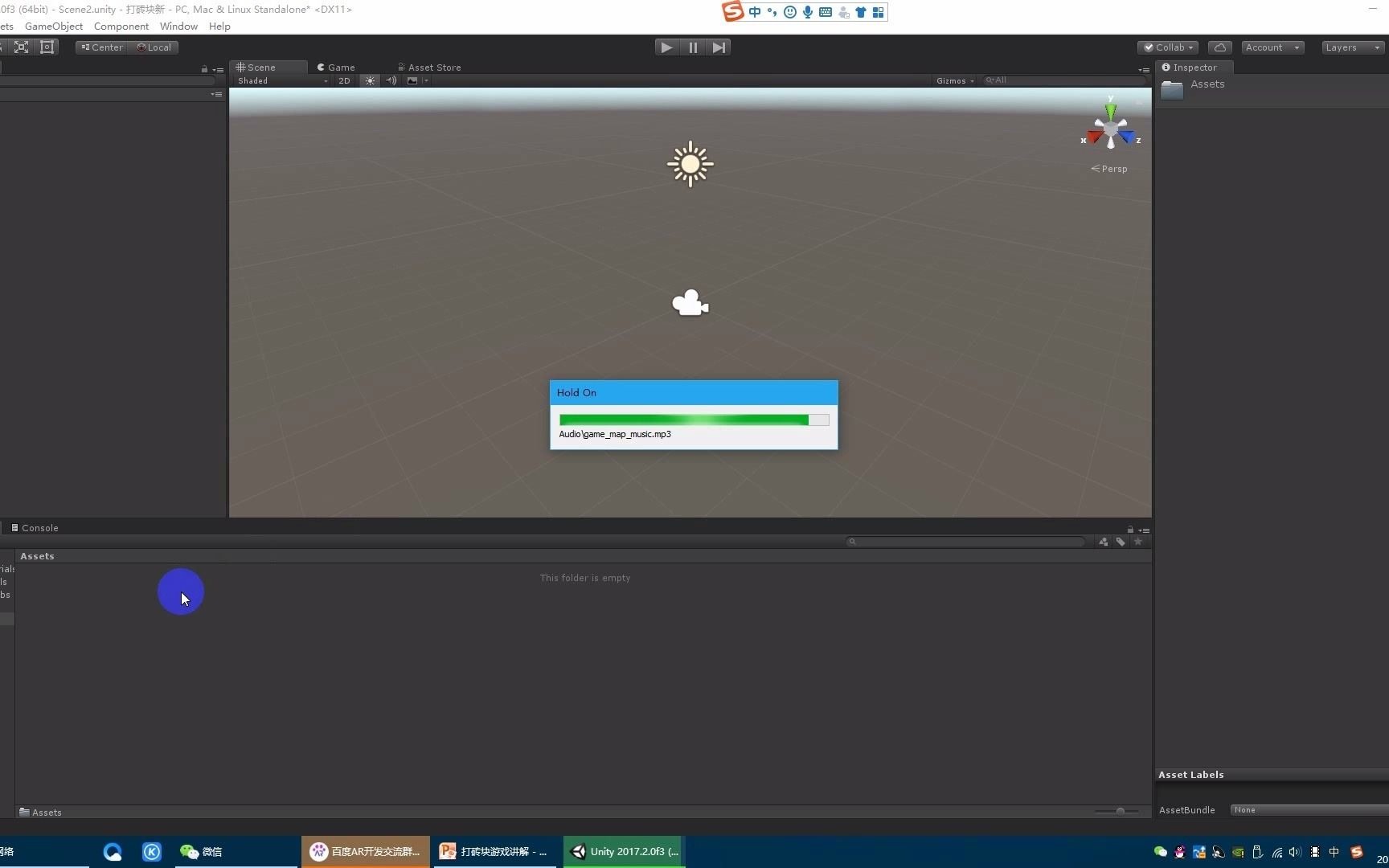Mute scene audio in Scene toolbar
1389x868 pixels.
[x=391, y=80]
